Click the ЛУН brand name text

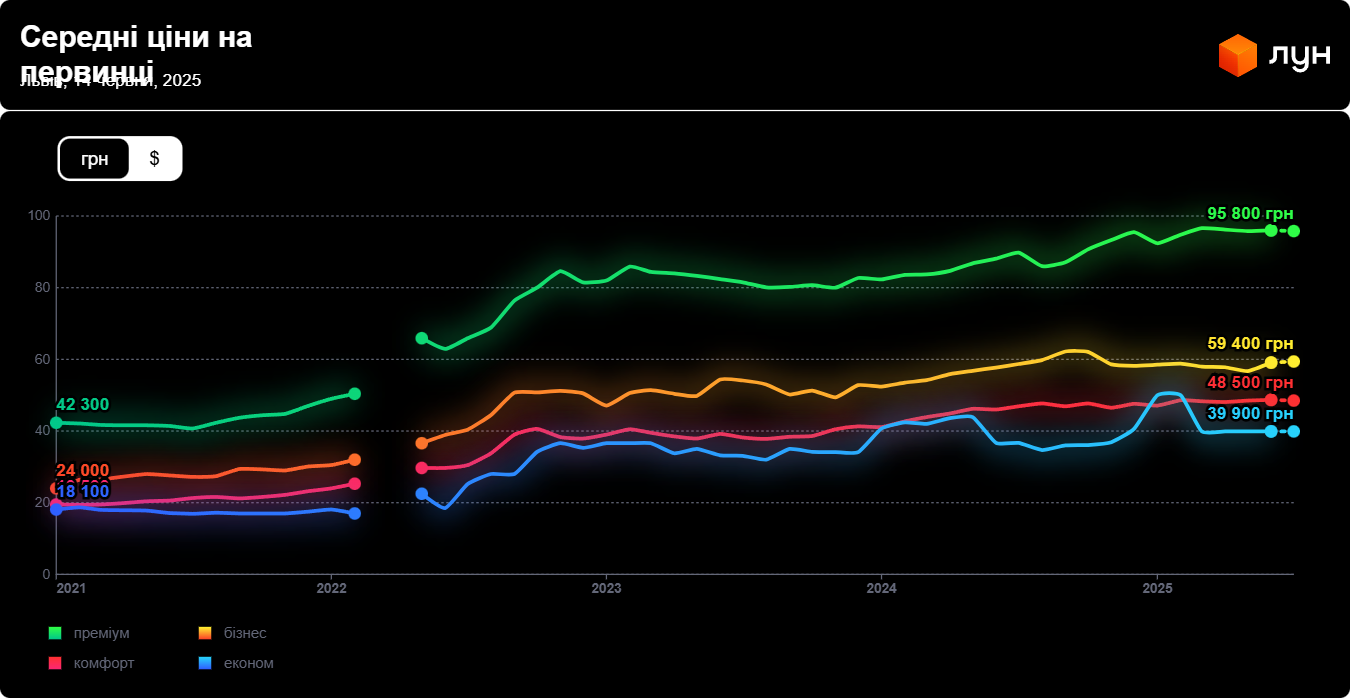click(x=1299, y=56)
